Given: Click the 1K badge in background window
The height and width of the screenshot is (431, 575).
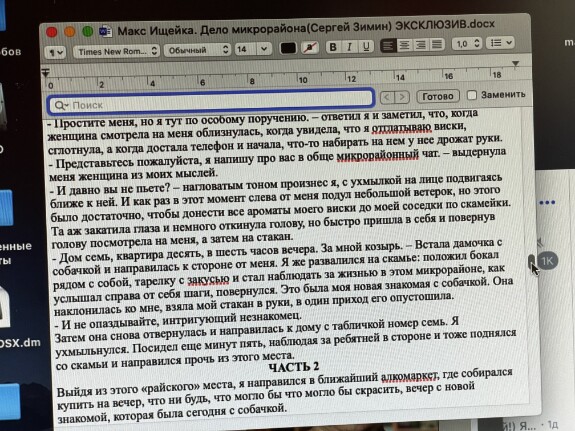Looking at the screenshot, I should point(547,261).
